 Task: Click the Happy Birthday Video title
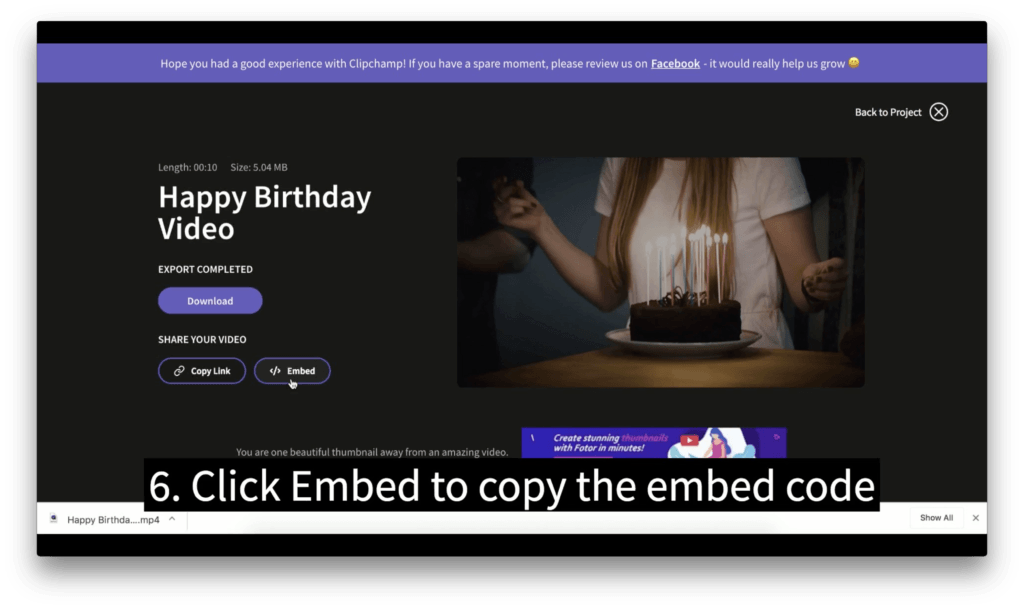[264, 213]
